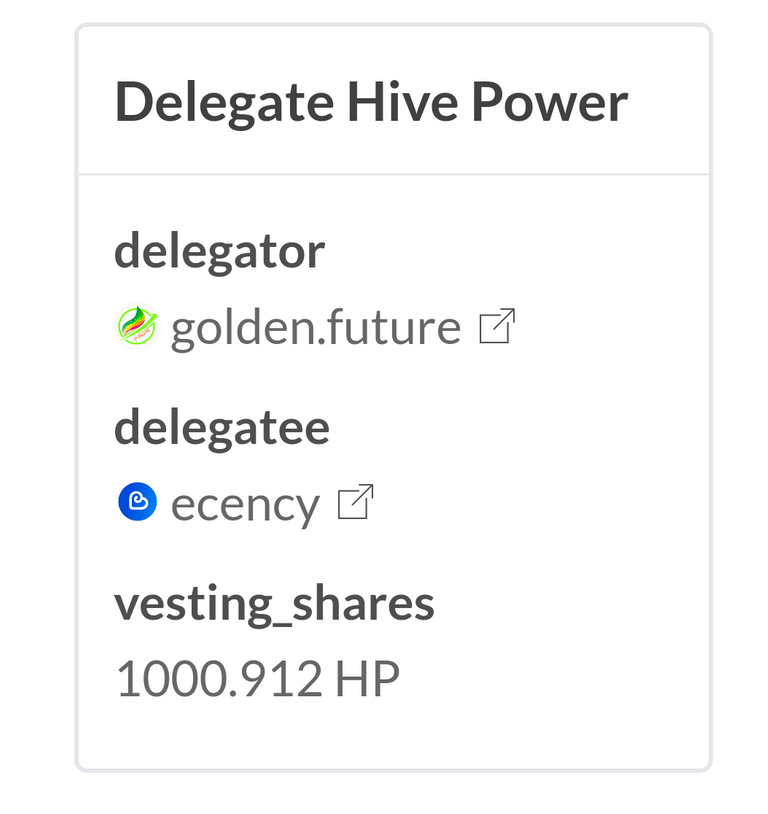Screen dimensions: 768x814
Task: Click the word Delegate in the heading
Action: click(x=224, y=103)
